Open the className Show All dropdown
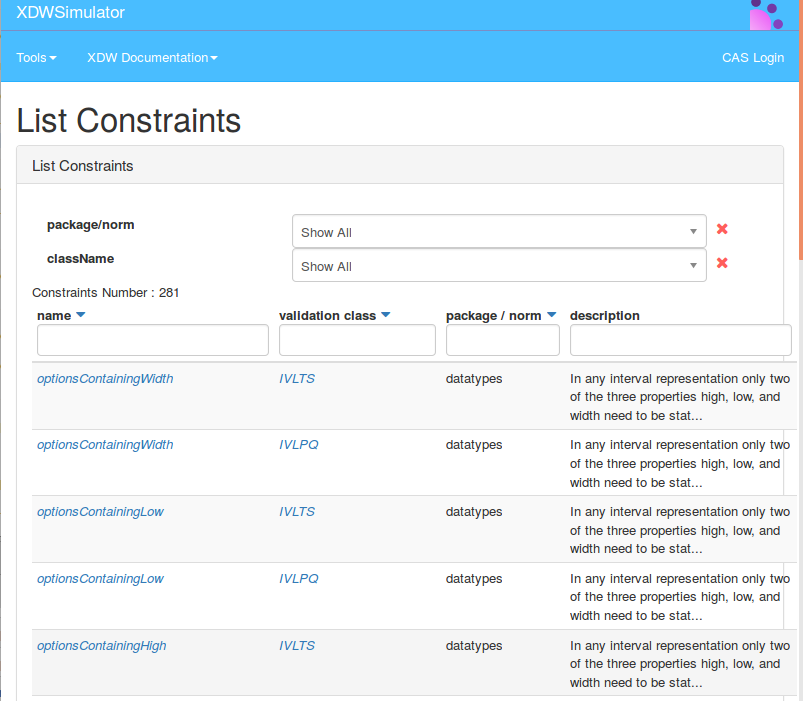Viewport: 803px width, 701px height. tap(498, 266)
